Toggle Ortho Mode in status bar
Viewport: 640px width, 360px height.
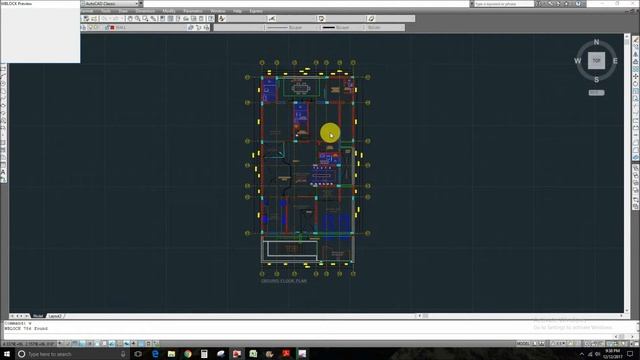[82, 343]
